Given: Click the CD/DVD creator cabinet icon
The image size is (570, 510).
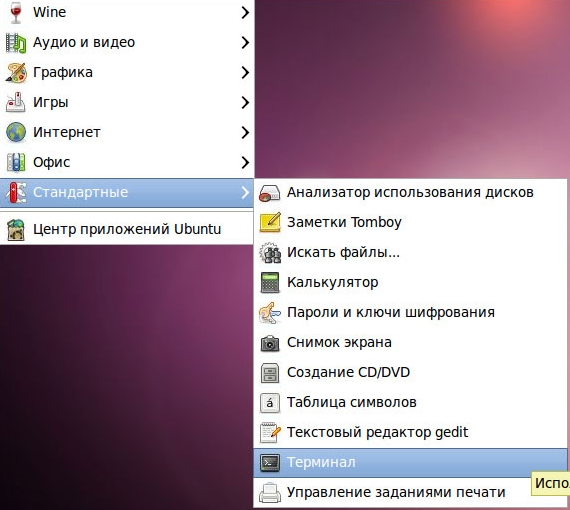Looking at the screenshot, I should (x=269, y=373).
